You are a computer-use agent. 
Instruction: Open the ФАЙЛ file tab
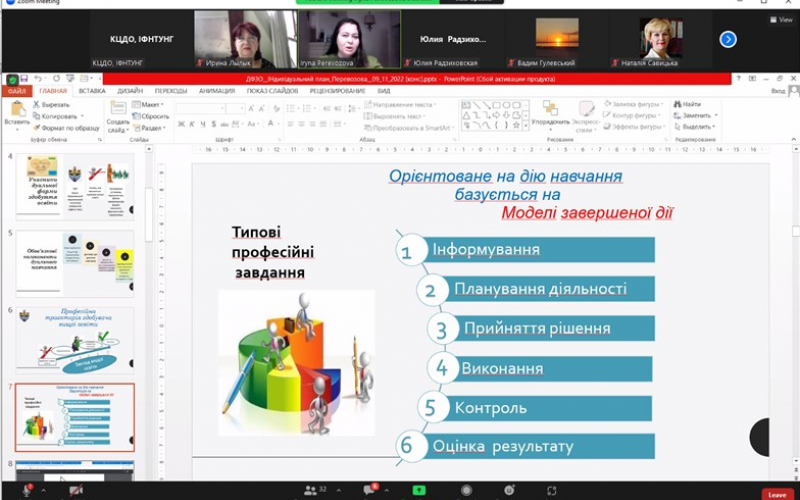coord(17,91)
